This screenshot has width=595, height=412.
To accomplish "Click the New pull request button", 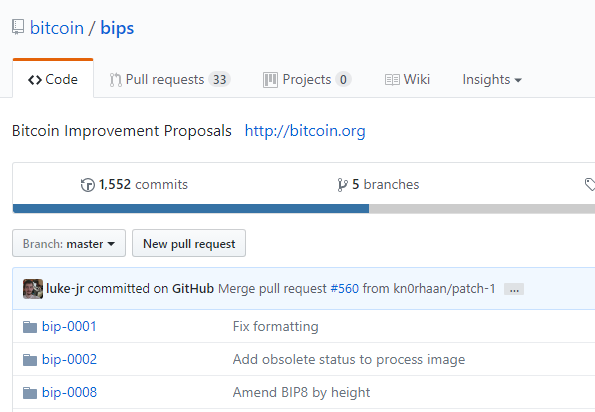I will [x=189, y=243].
